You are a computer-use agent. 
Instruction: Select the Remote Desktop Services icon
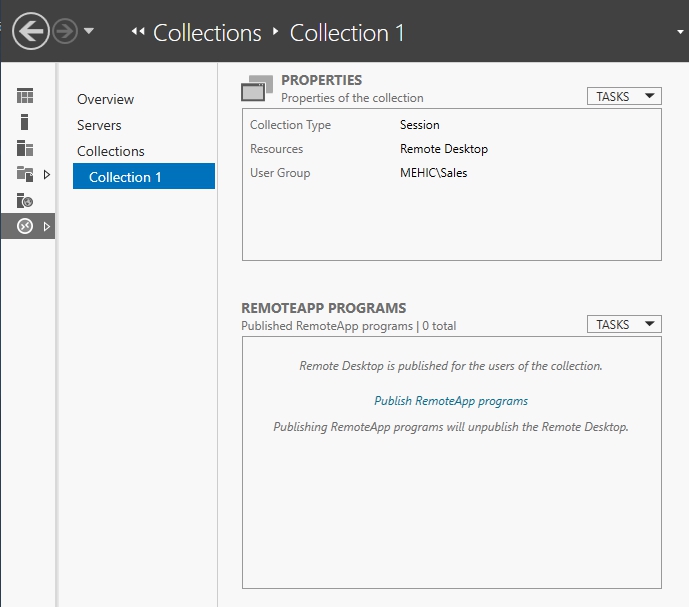[x=25, y=226]
